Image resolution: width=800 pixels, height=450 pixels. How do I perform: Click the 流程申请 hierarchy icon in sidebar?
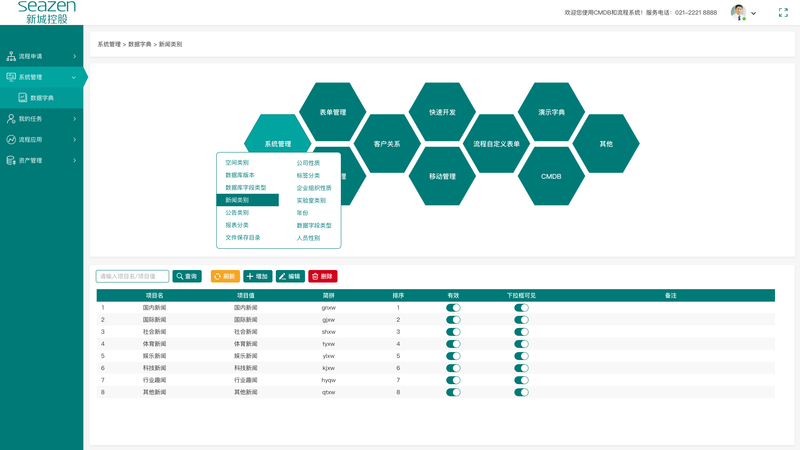click(x=11, y=56)
